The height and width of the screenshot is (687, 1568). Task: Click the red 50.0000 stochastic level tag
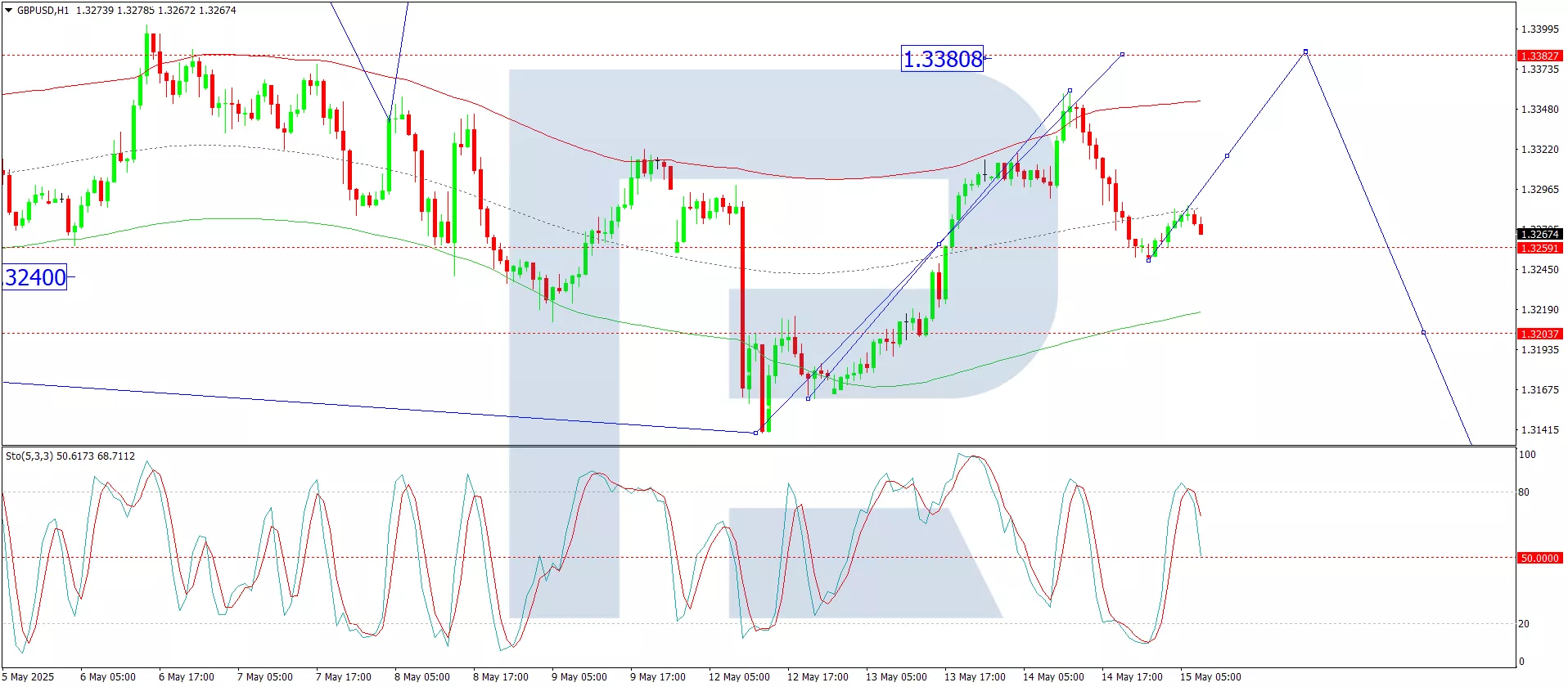point(1539,558)
